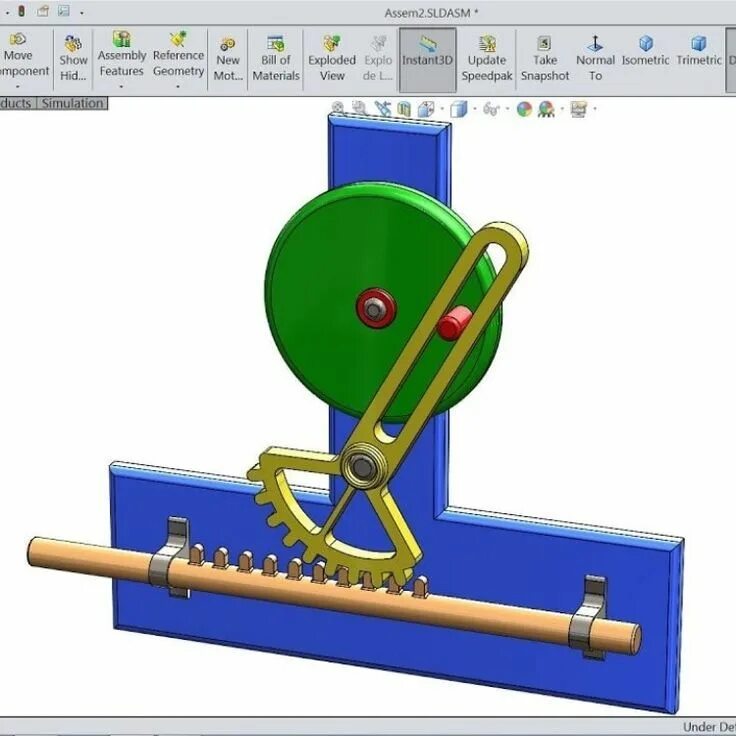Select the right gray rod bracket

pos(589,618)
